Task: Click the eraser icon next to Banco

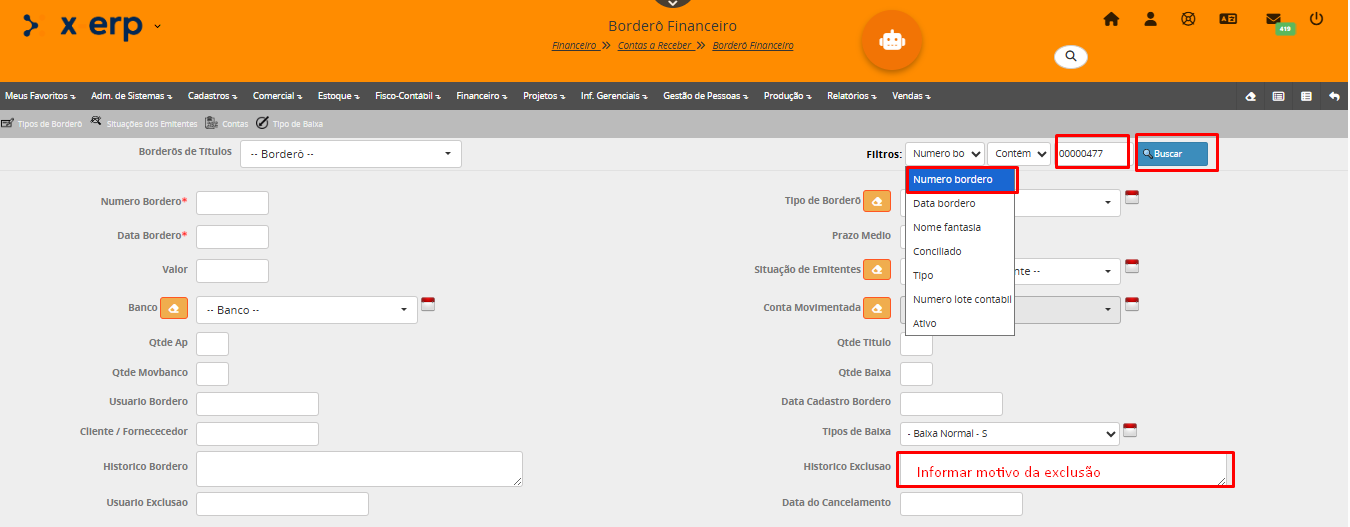Action: pos(174,309)
